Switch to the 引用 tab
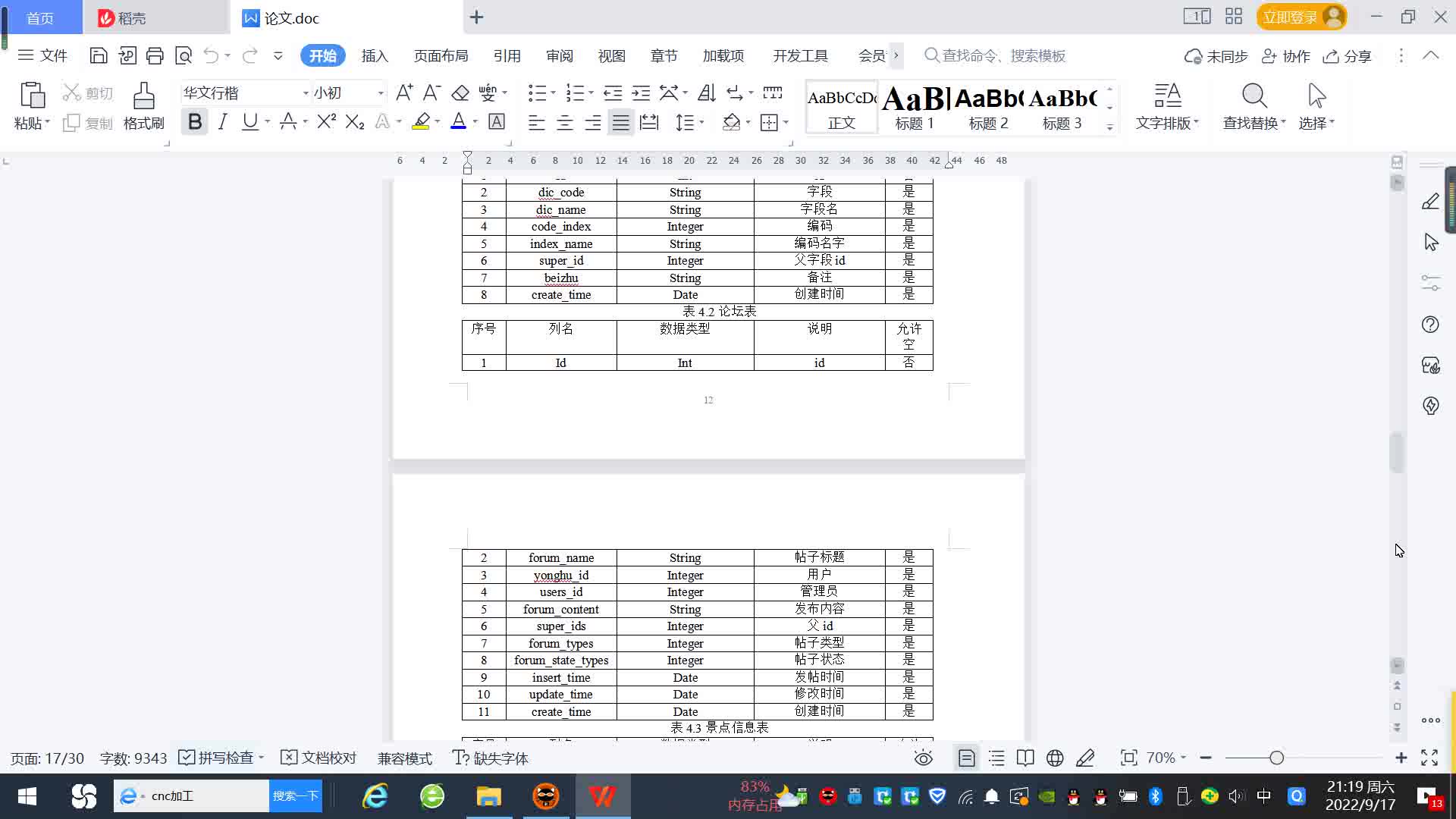Screen dimensions: 1456x819 click(507, 56)
